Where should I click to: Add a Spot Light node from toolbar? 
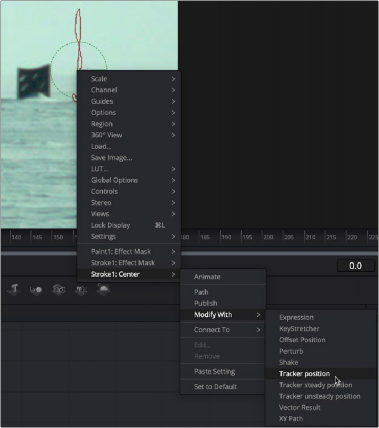point(81,290)
